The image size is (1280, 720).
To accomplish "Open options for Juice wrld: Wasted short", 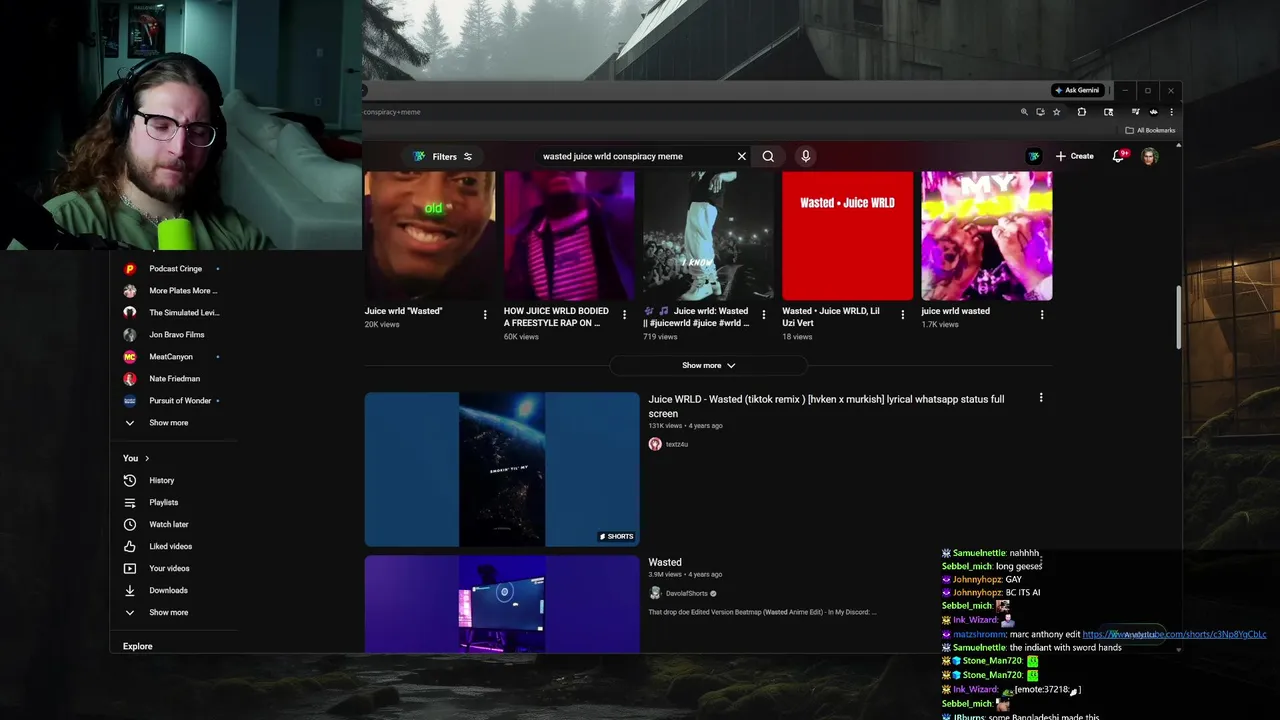I will click(763, 314).
